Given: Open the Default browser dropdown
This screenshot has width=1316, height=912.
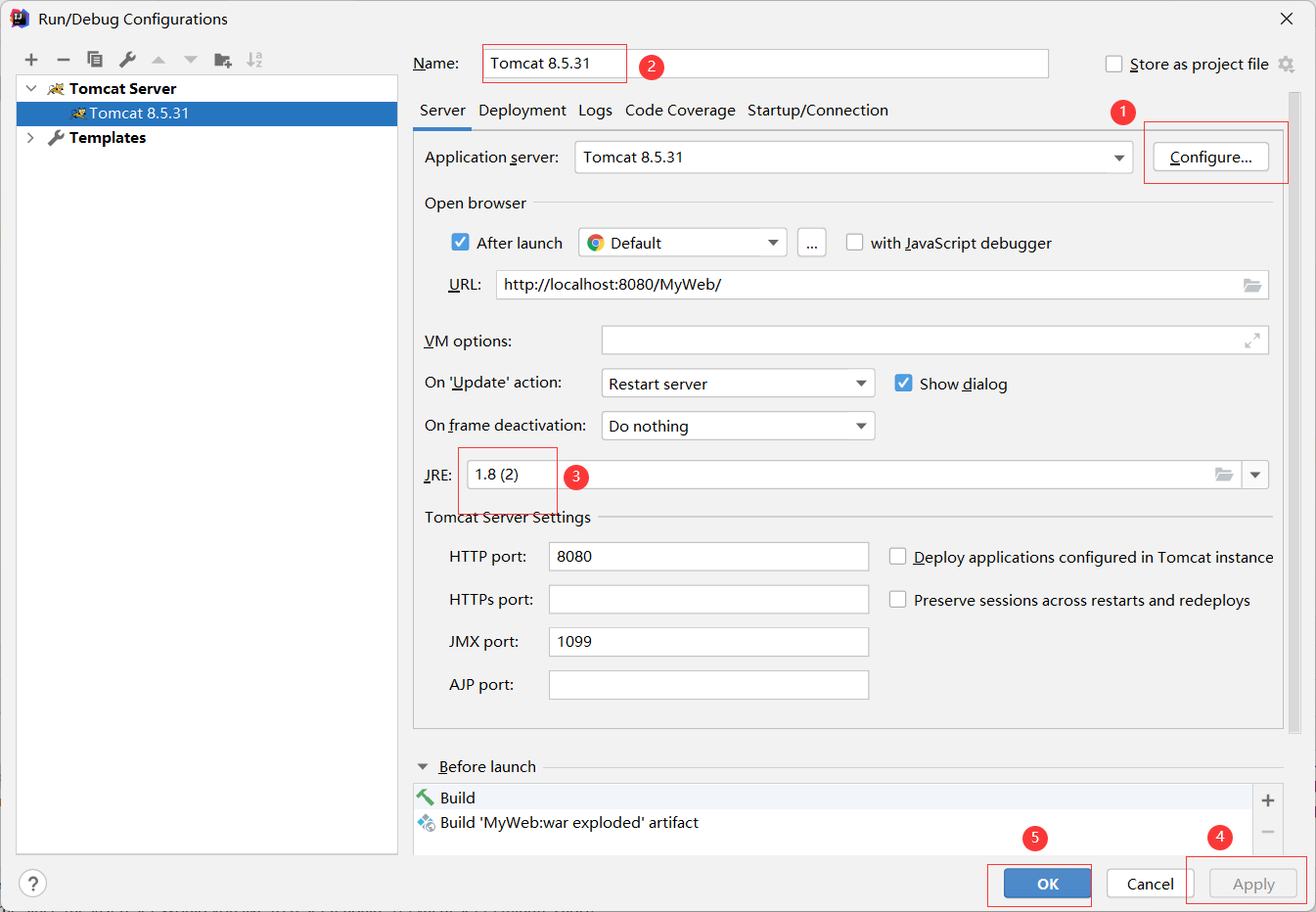Looking at the screenshot, I should tap(683, 243).
